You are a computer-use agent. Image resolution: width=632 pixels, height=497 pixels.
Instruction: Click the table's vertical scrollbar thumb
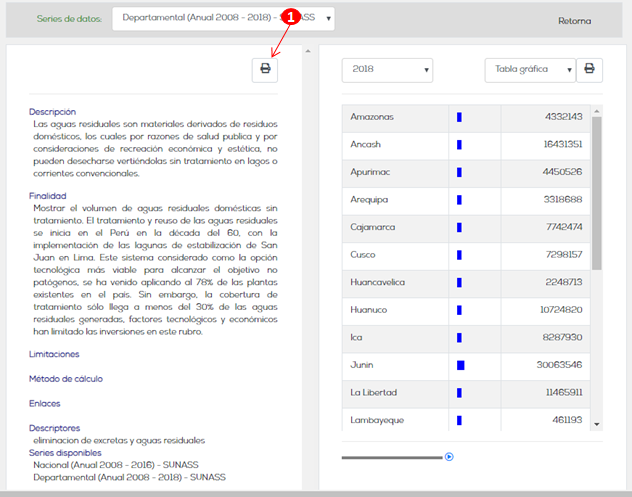click(597, 193)
